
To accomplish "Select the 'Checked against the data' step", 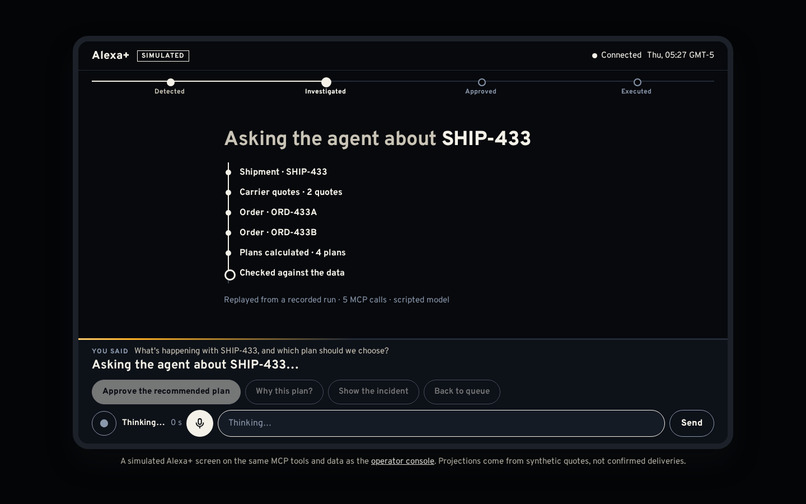I will tap(291, 273).
